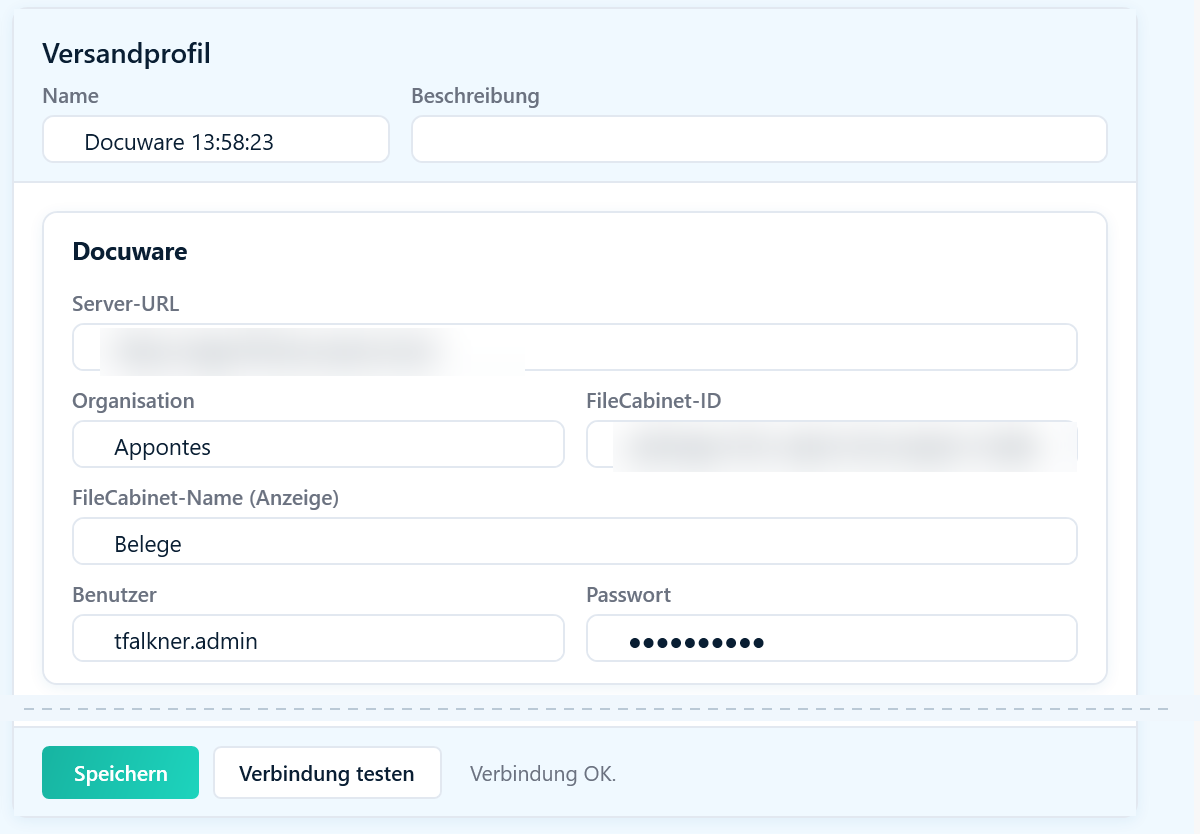Click the Versandprofil heading

[126, 53]
